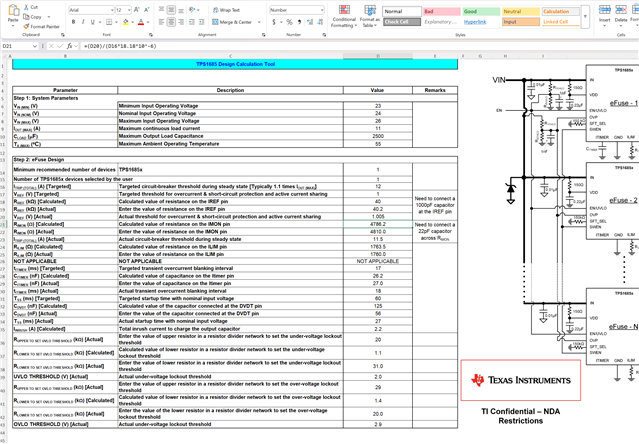
Task: Click Delete cells icon
Action: pos(621,10)
